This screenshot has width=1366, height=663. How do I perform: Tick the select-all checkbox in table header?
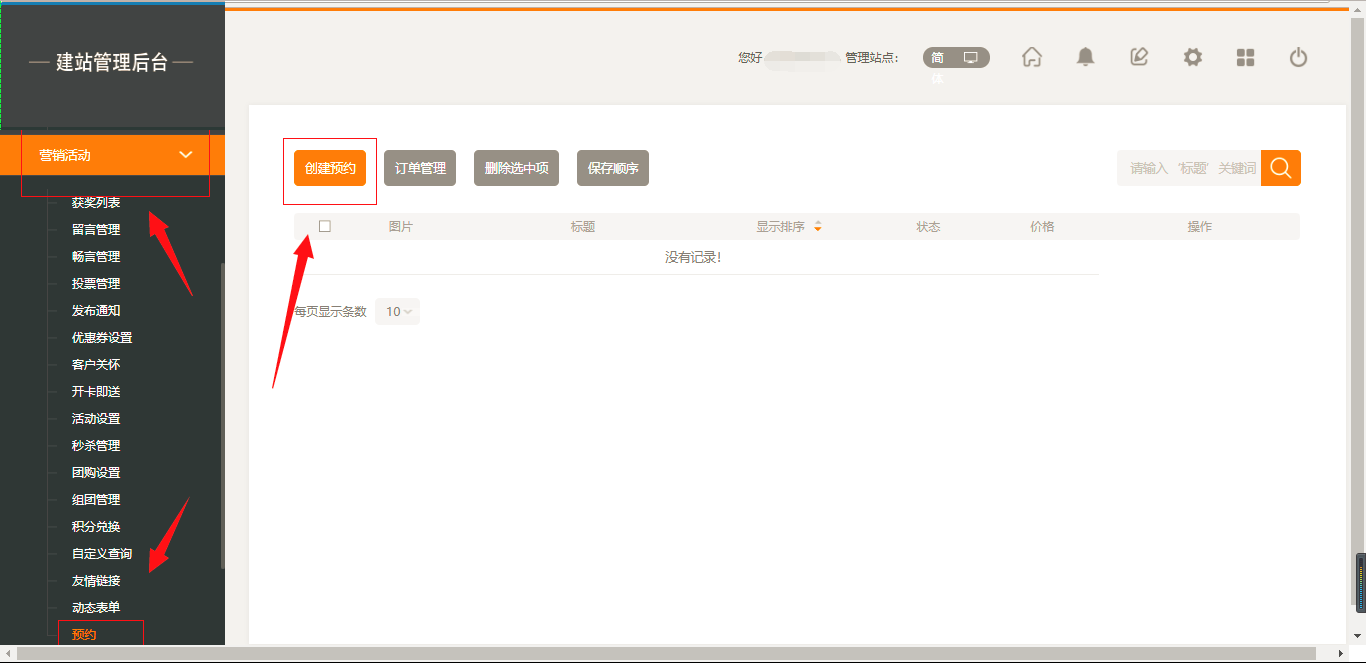[x=325, y=226]
